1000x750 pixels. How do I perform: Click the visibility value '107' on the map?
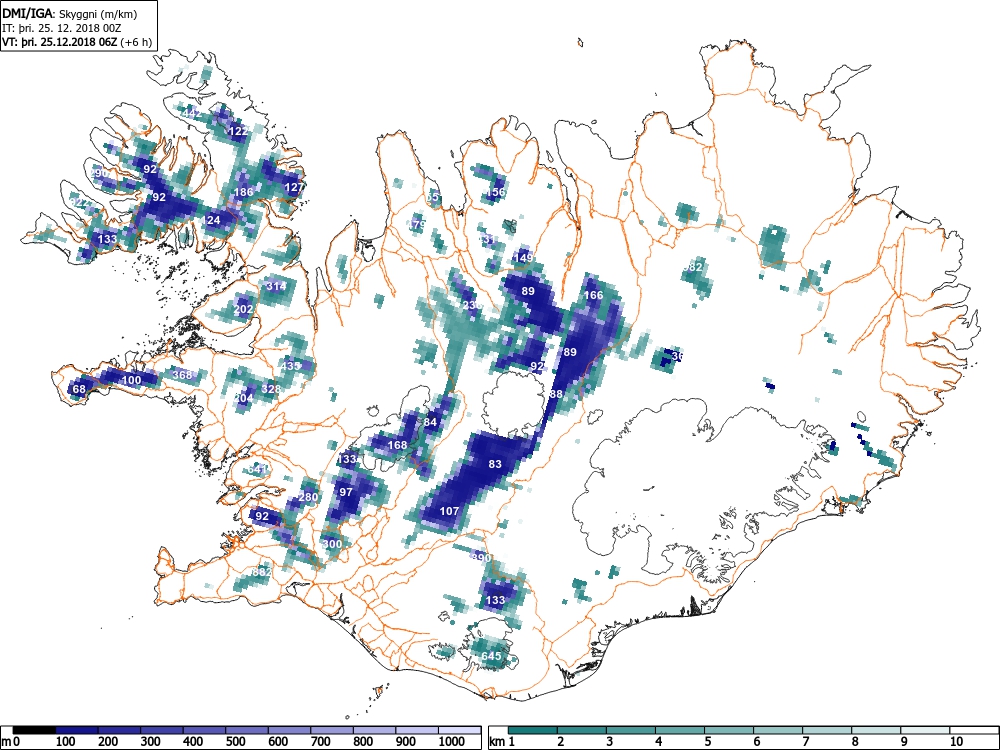[x=450, y=511]
